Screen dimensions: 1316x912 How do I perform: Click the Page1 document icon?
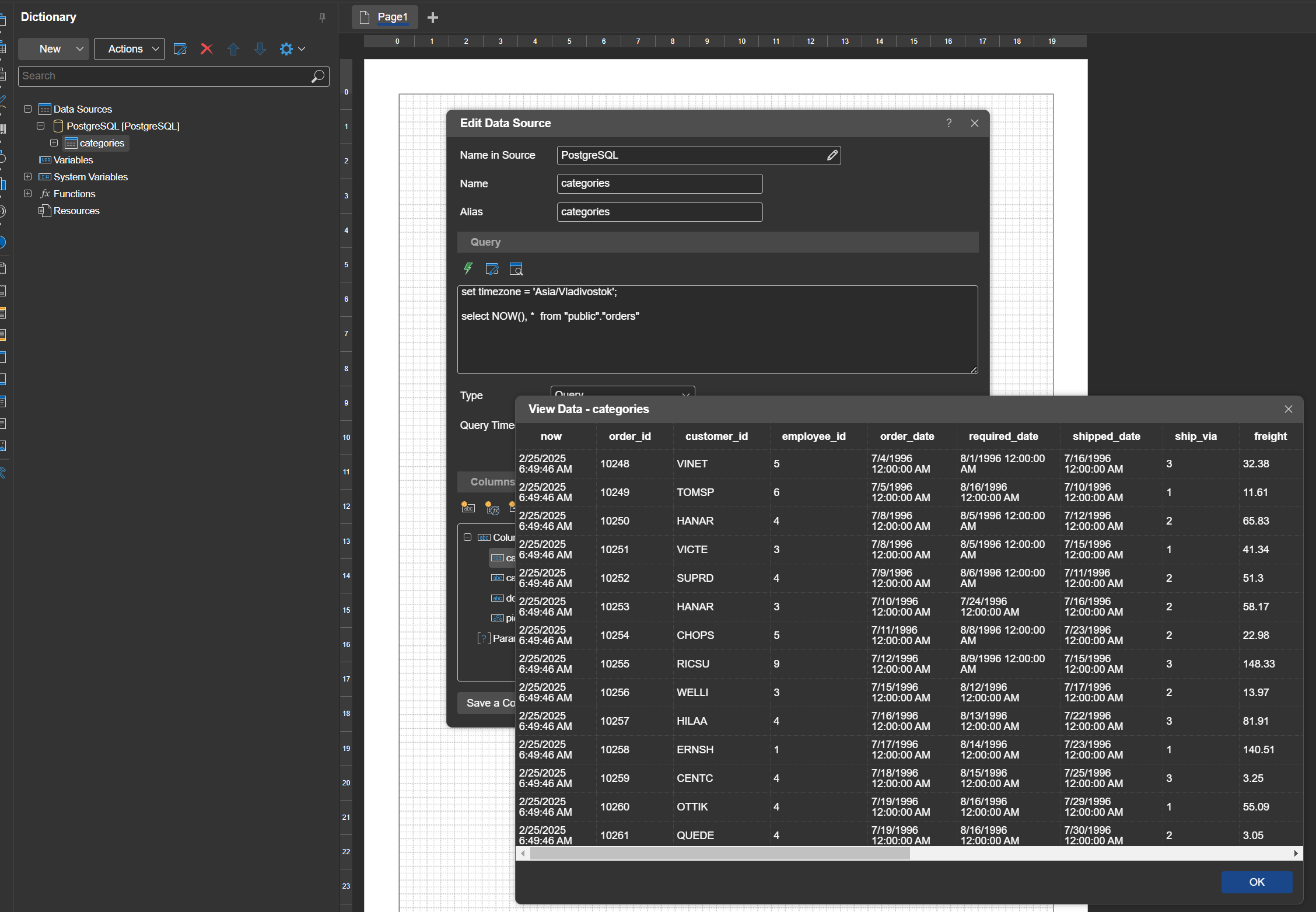365,18
